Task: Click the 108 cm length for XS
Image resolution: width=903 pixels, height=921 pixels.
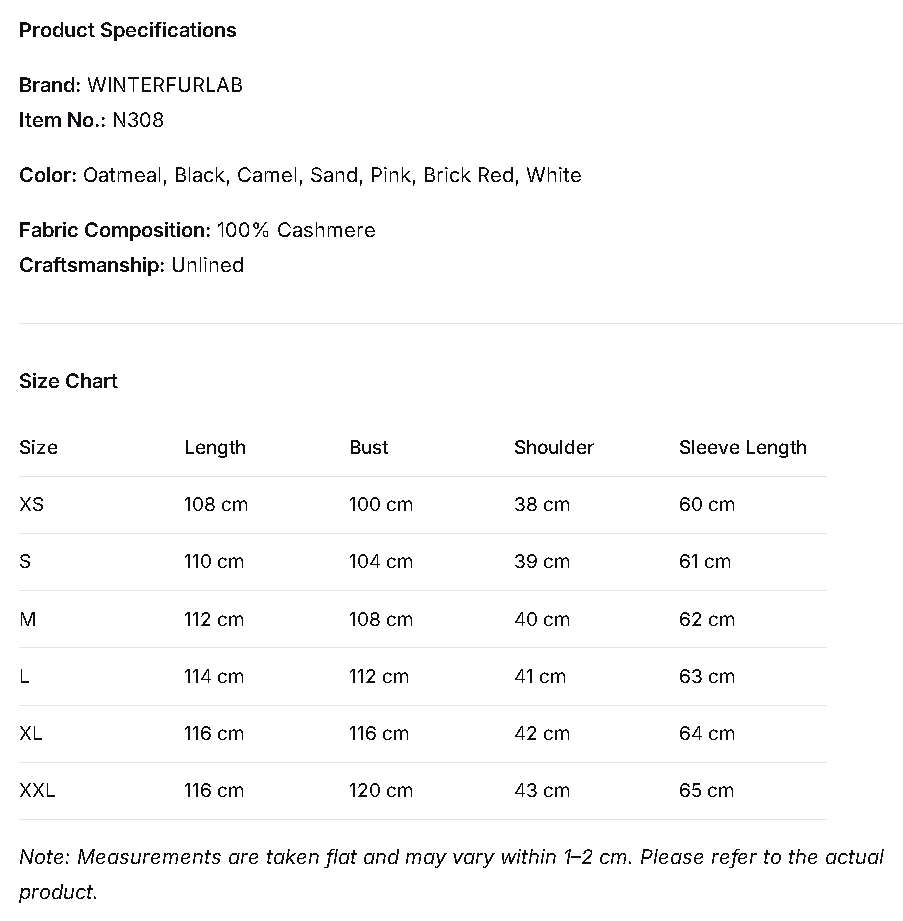Action: pyautogui.click(x=215, y=504)
